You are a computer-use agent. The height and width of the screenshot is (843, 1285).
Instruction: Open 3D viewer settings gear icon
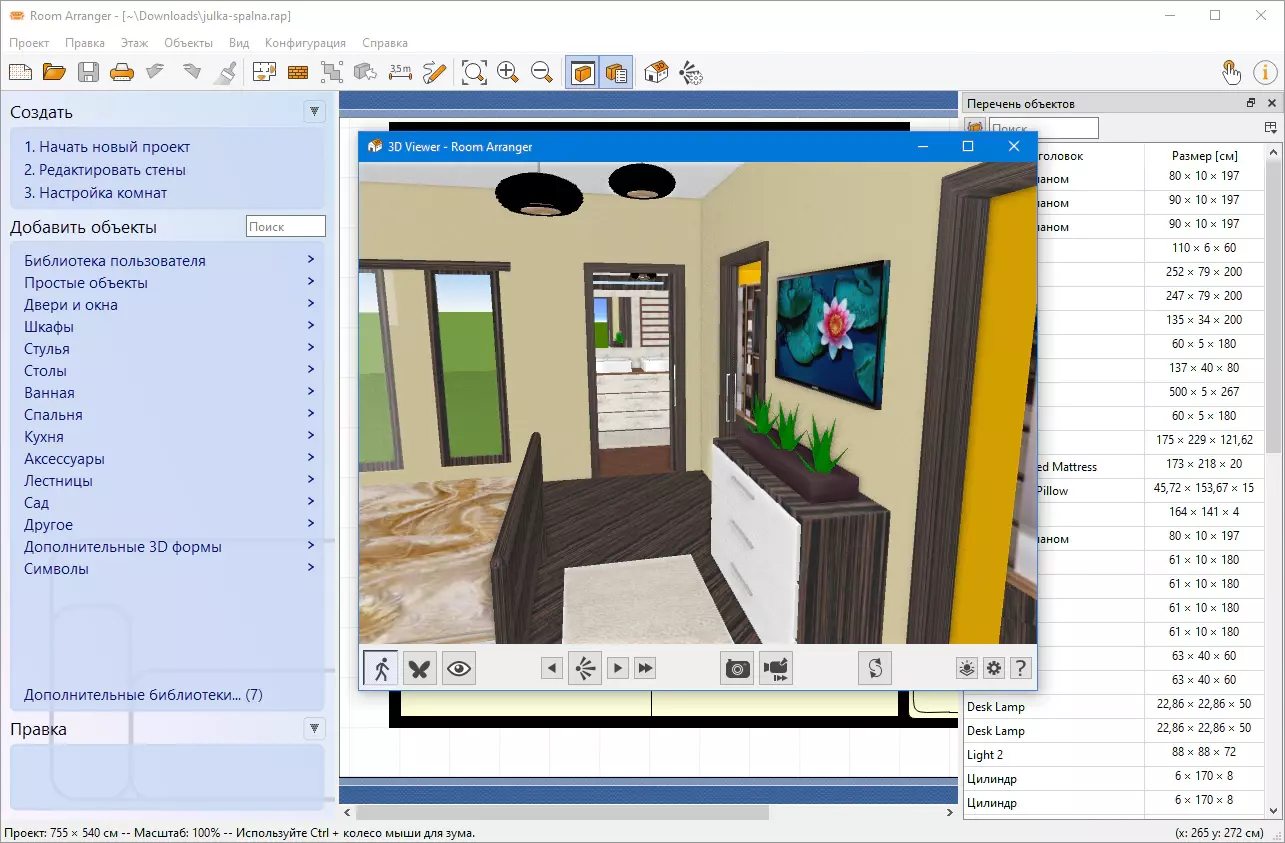tap(994, 669)
